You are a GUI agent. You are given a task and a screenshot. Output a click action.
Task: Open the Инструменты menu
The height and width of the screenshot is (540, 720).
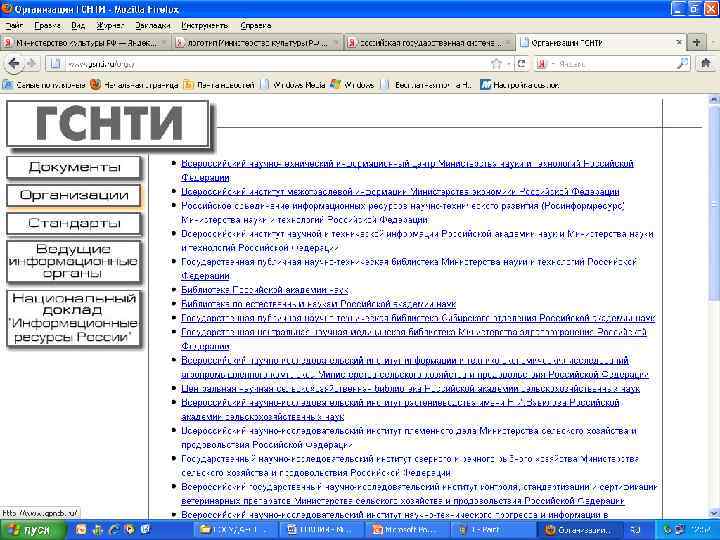[x=205, y=26]
